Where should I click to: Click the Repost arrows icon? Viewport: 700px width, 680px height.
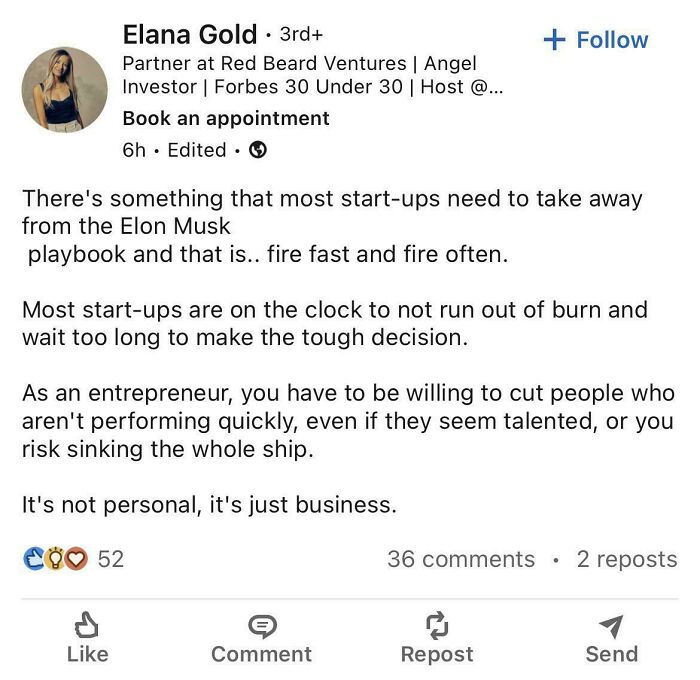click(x=437, y=625)
